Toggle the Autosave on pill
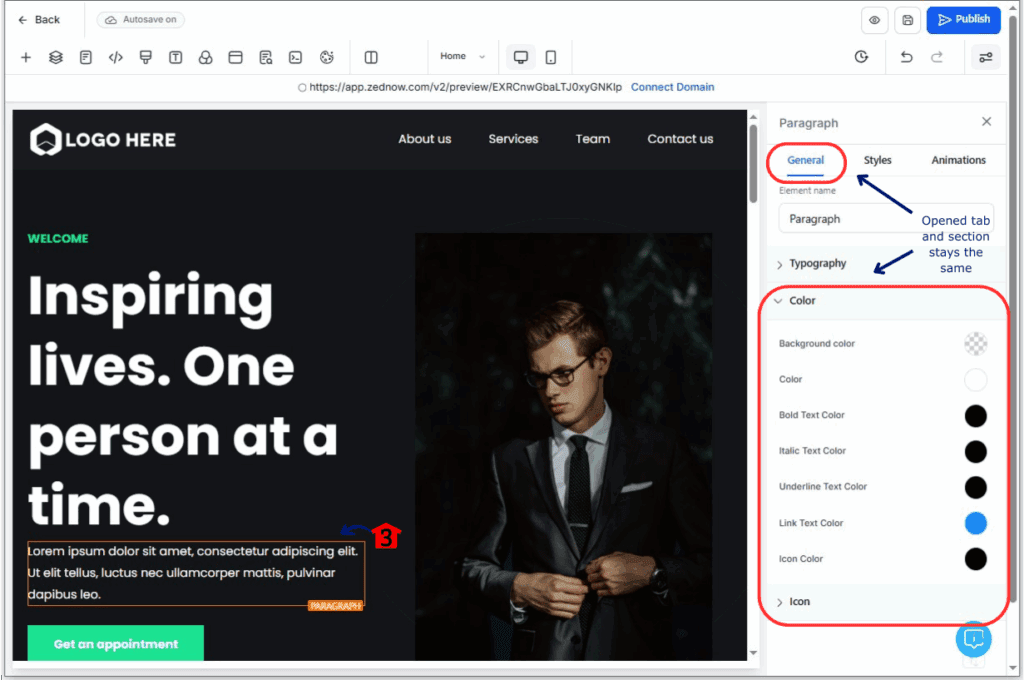 tap(141, 20)
